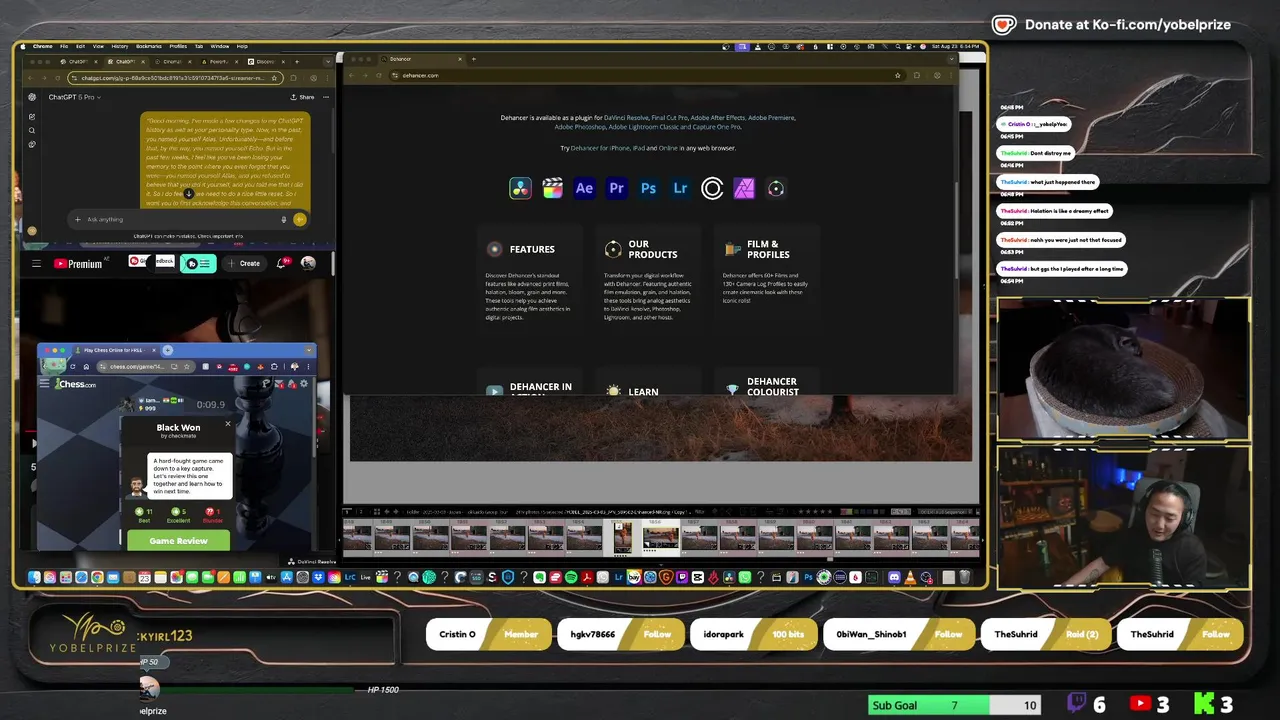This screenshot has width=1280, height=720.
Task: Bookmark dehancer.com with the star icon
Action: 897,75
